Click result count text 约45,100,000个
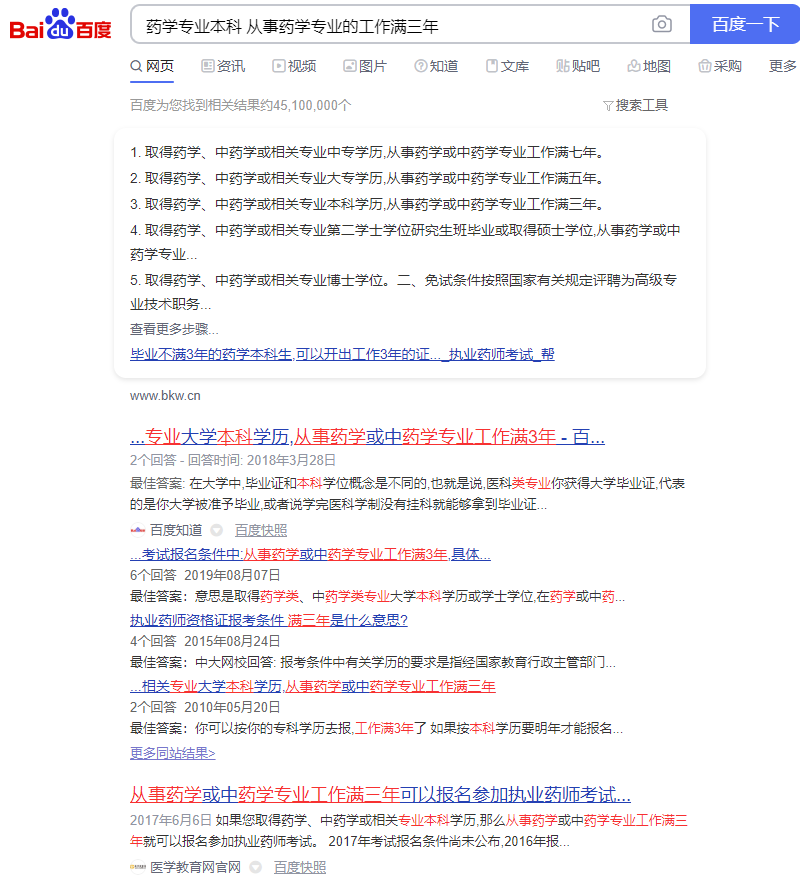Viewport: 800px width, 896px height. pos(305,105)
